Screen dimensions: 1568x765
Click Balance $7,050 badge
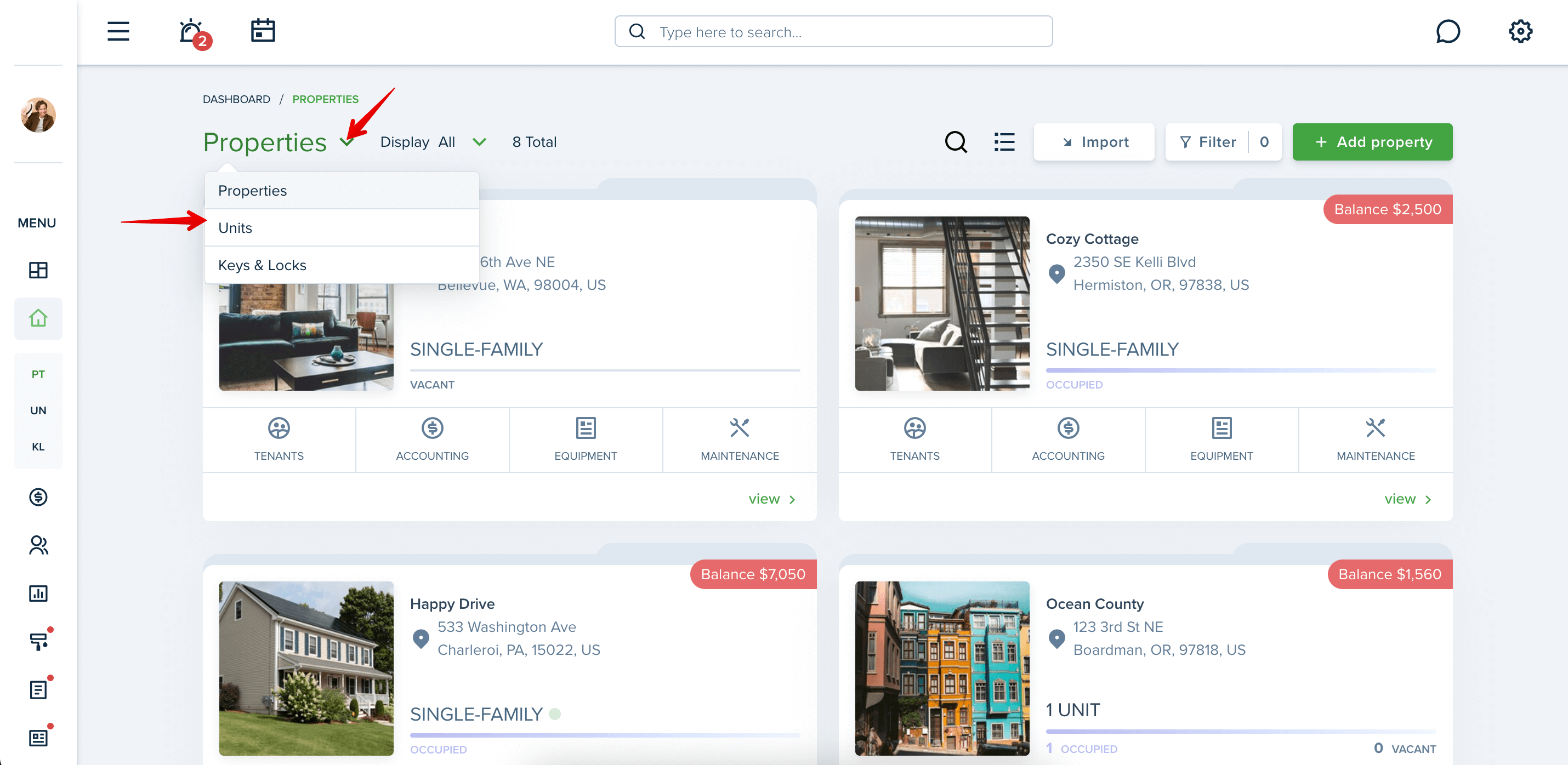pos(753,574)
